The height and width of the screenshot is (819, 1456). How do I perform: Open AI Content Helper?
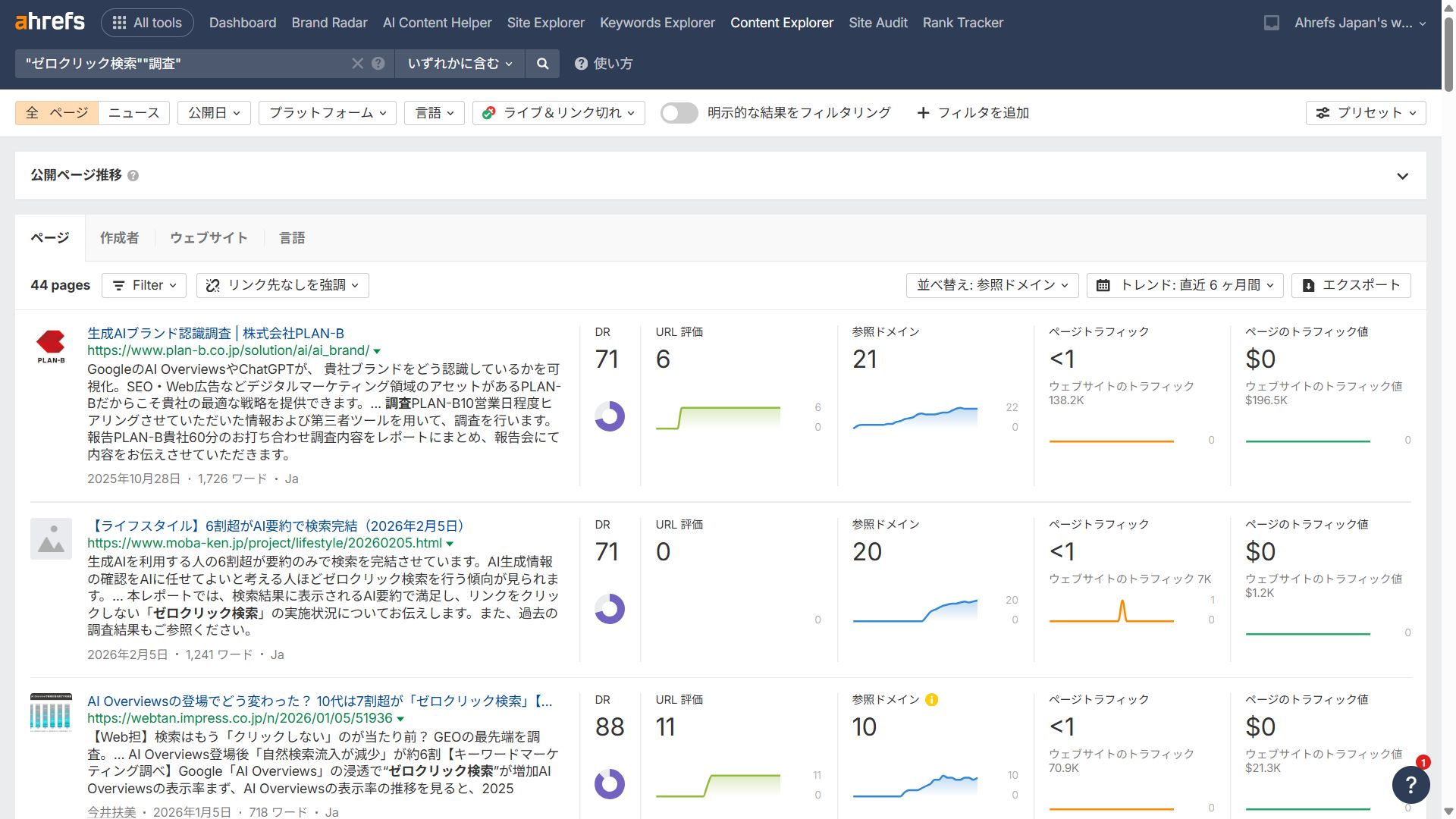438,23
